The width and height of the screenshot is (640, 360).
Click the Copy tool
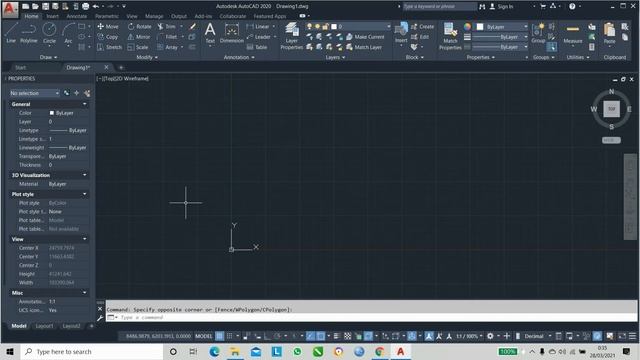[x=108, y=37]
